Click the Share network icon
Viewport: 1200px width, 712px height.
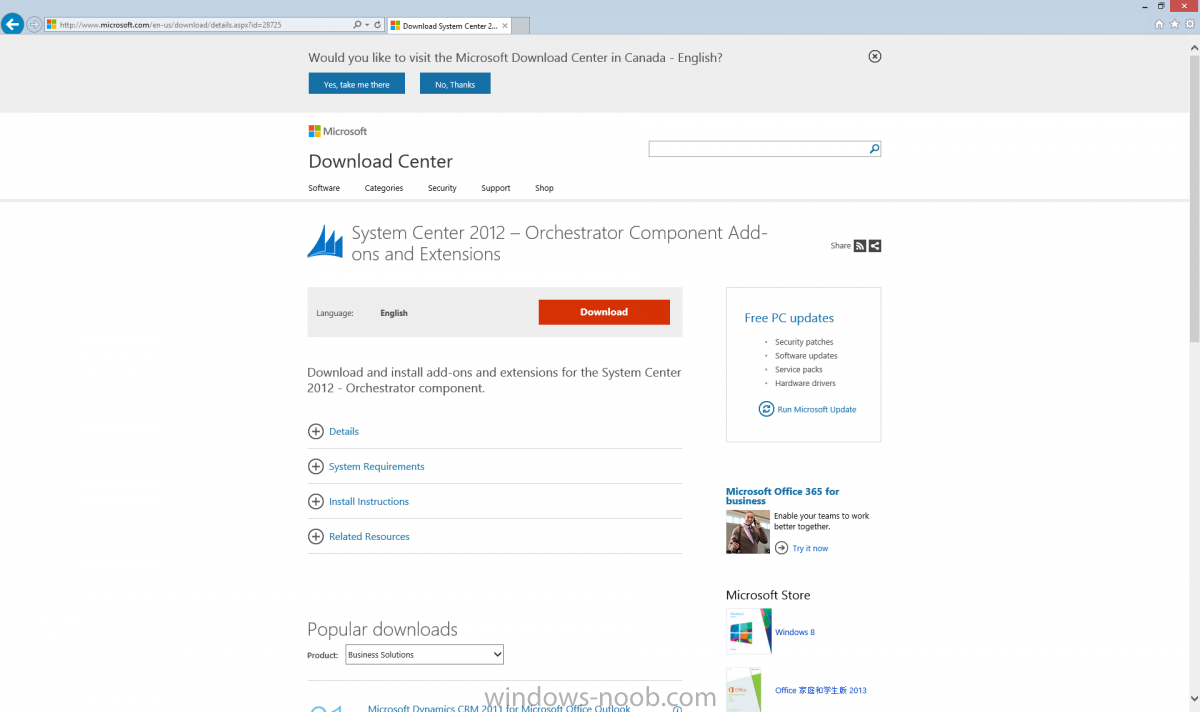tap(875, 246)
